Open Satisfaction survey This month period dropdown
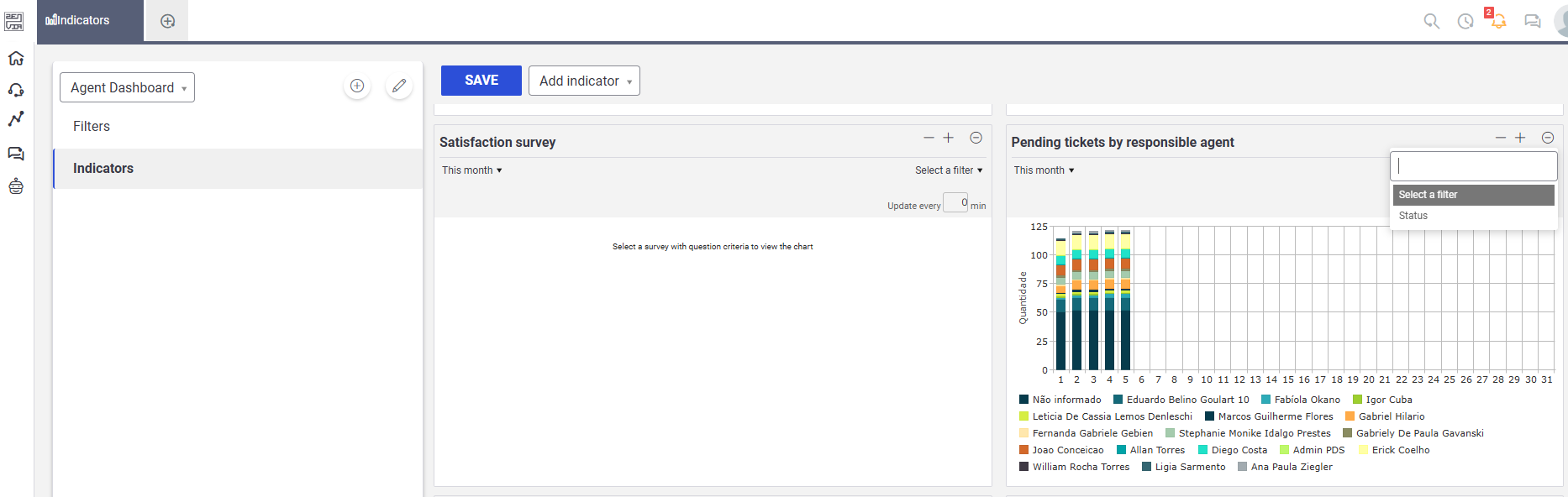Screen dimensions: 1568x497 tap(472, 170)
